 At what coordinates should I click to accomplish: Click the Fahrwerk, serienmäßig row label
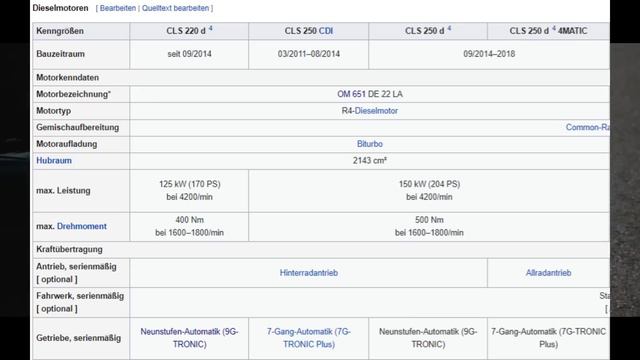click(80, 302)
